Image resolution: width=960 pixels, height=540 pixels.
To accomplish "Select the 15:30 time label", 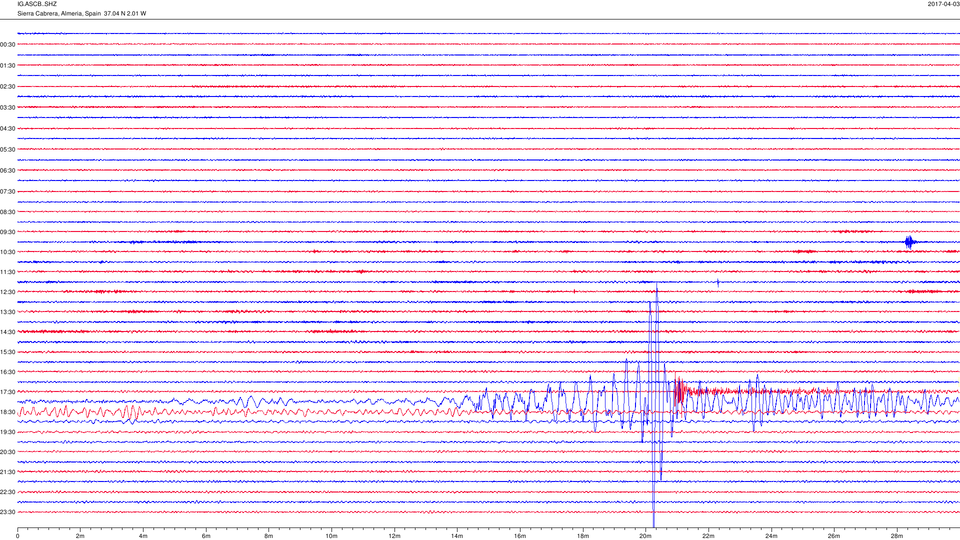I will pyautogui.click(x=7, y=352).
